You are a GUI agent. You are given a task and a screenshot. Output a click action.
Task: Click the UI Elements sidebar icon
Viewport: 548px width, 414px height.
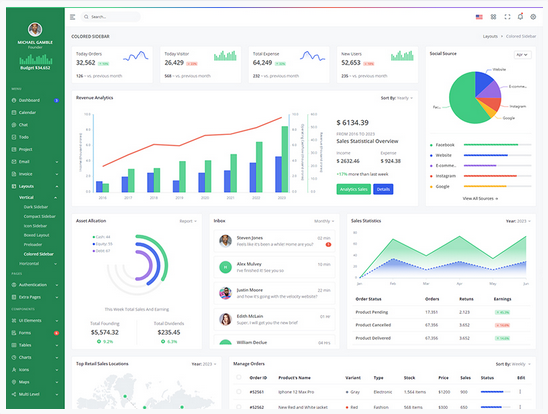(14, 320)
